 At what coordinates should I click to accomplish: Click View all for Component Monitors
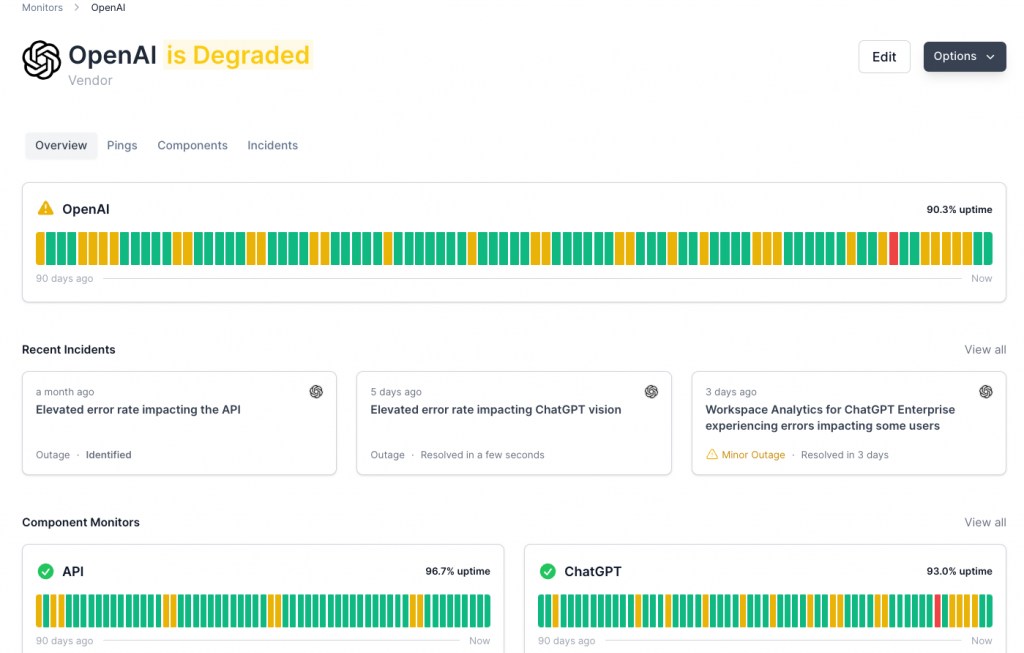tap(985, 522)
